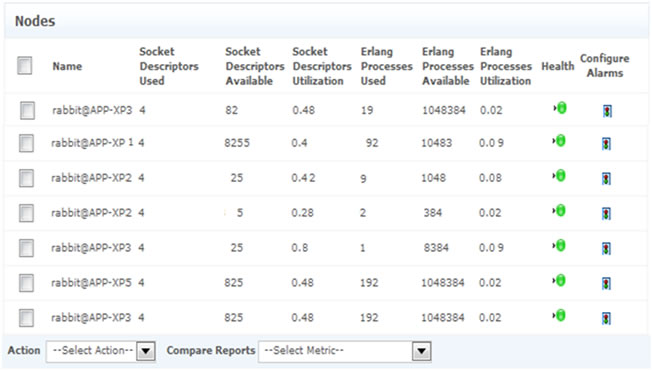This screenshot has height=370, width=652.
Task: Select the 8255 sockets available value
Action: [237, 143]
